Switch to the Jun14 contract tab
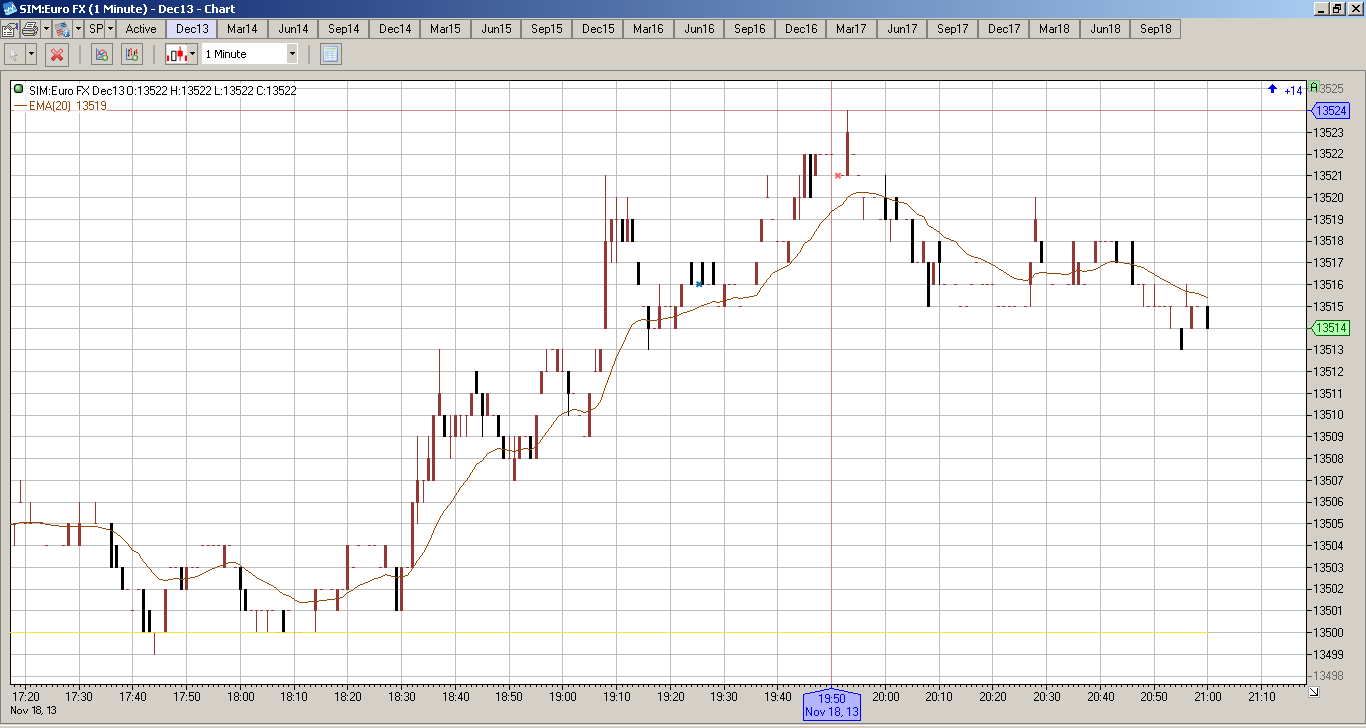 tap(293, 29)
